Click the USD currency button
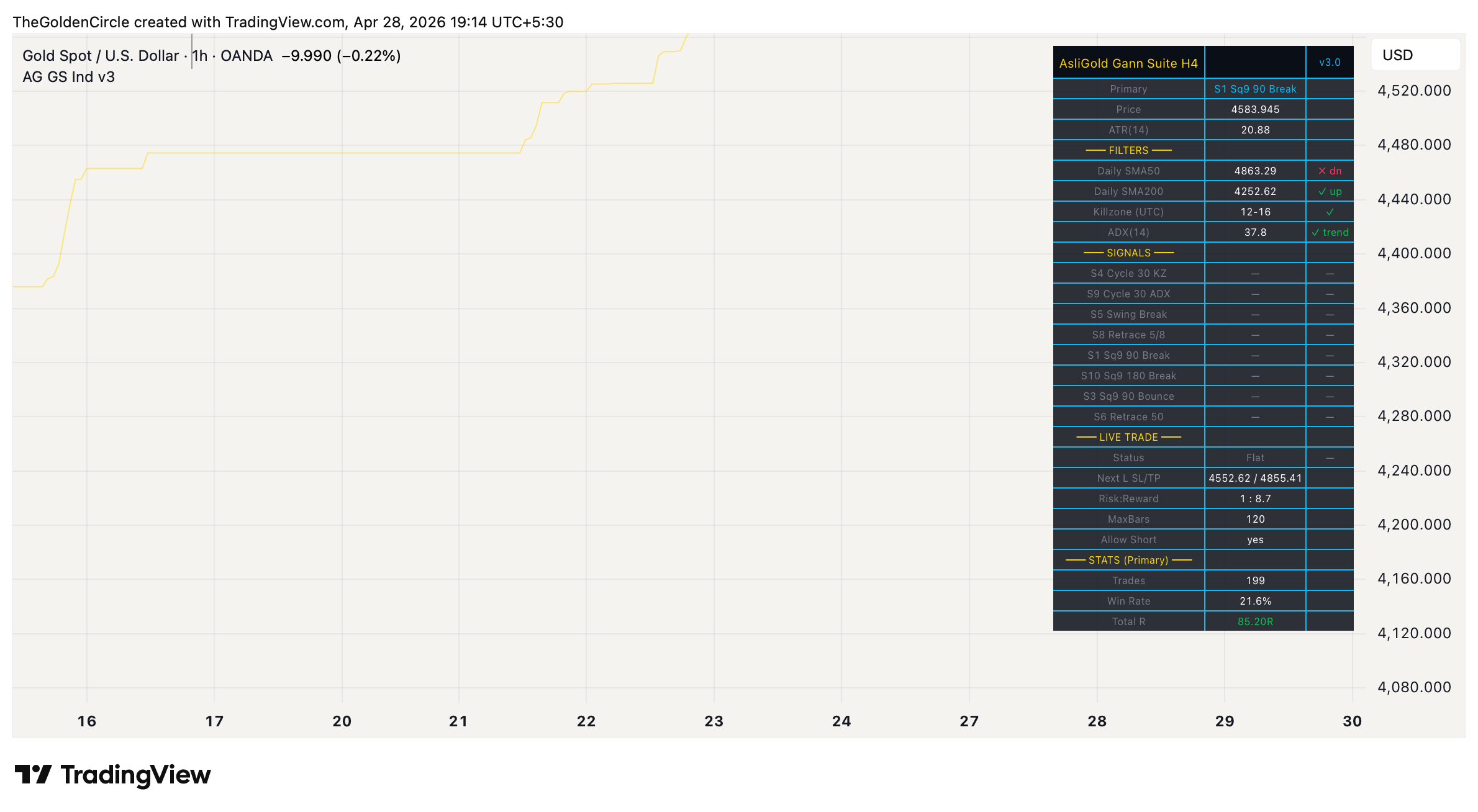The height and width of the screenshot is (812, 1478). 1415,55
